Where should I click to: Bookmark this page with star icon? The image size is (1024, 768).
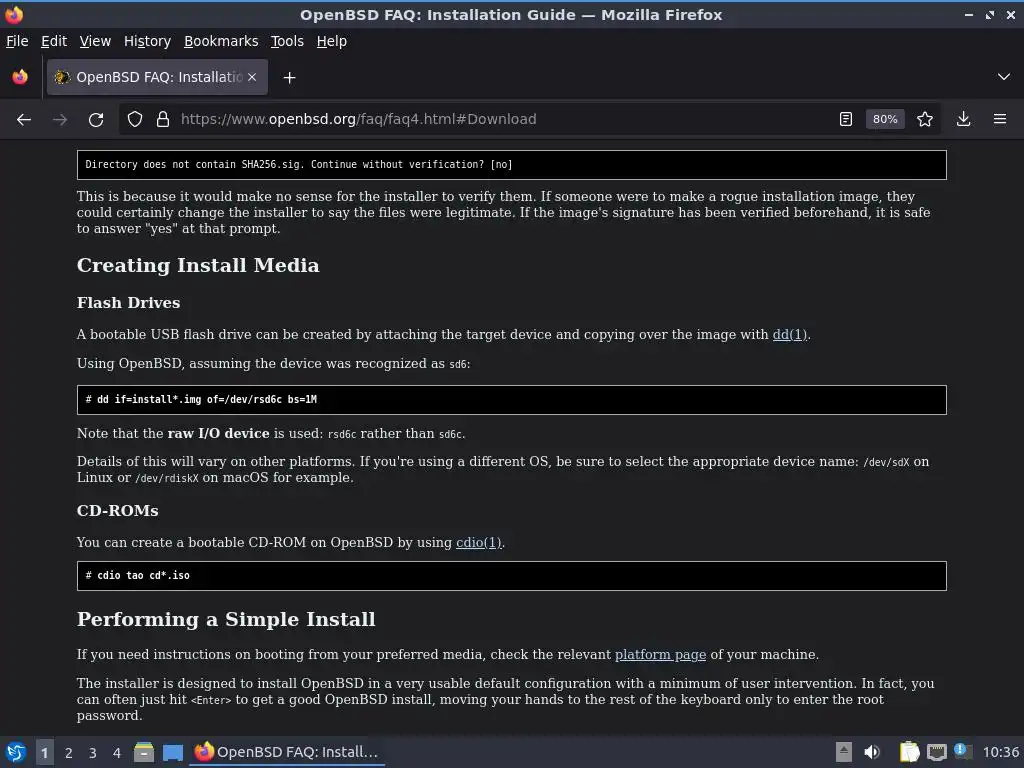925,120
